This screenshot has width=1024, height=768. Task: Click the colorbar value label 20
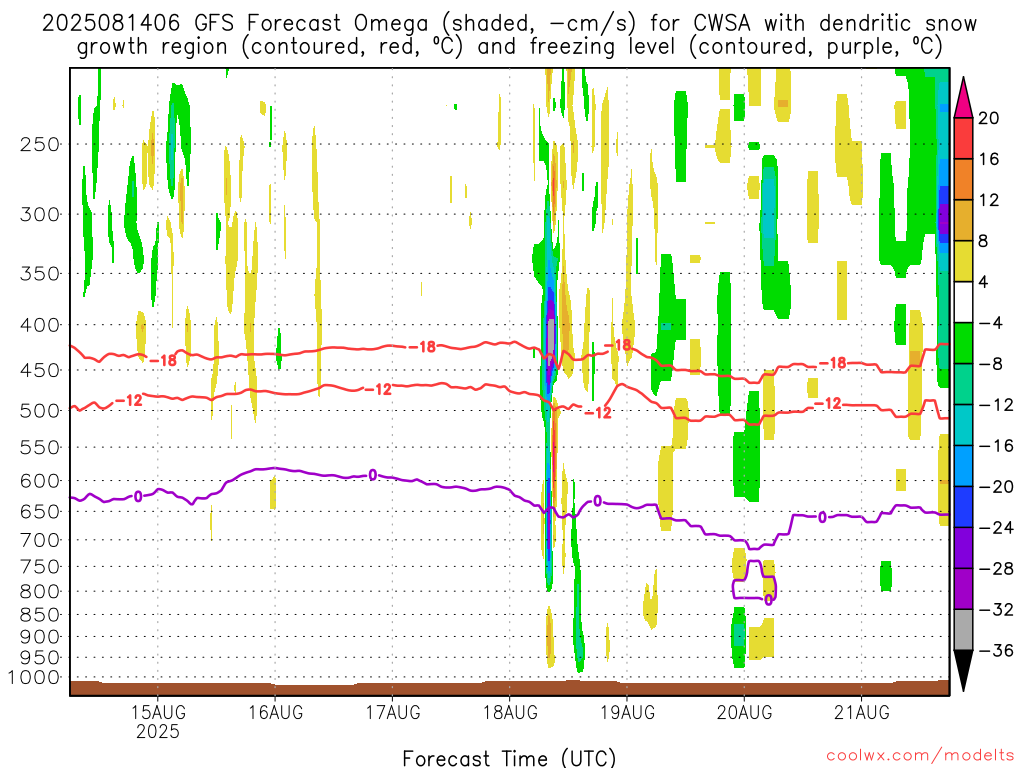pos(988,118)
